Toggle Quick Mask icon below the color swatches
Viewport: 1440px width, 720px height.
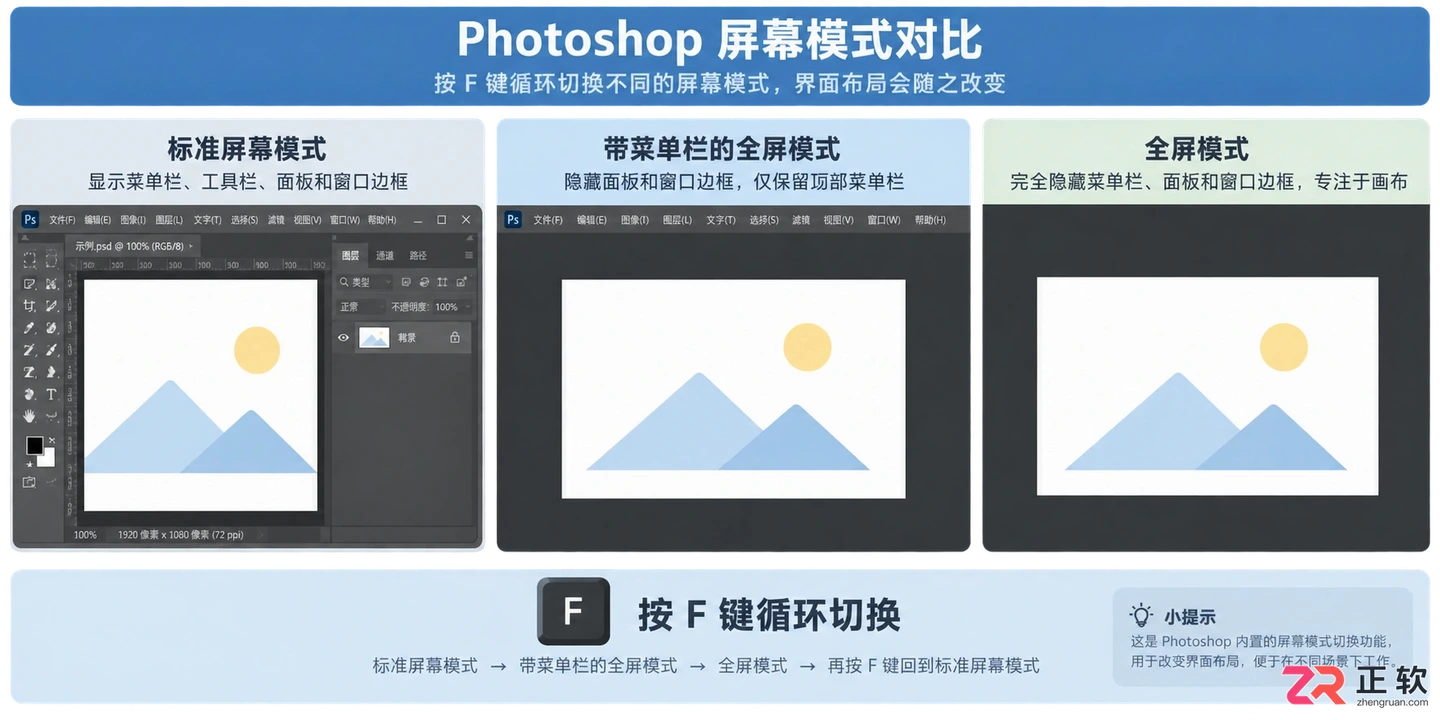30,483
